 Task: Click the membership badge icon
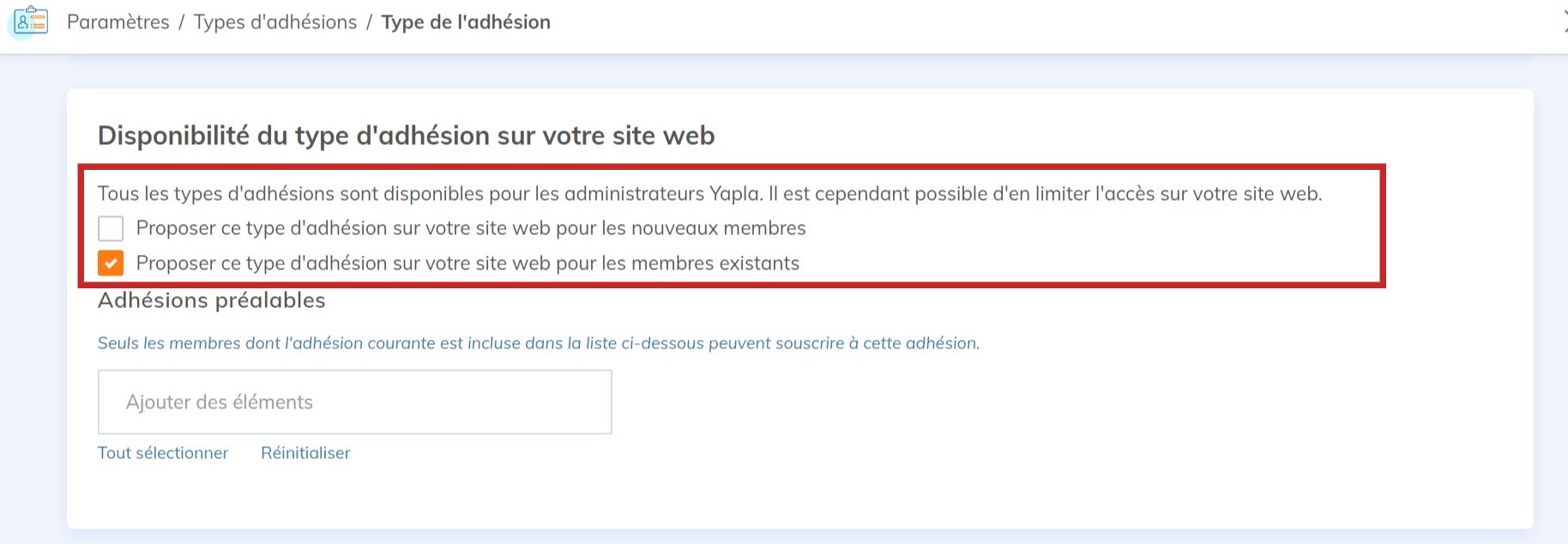point(31,21)
